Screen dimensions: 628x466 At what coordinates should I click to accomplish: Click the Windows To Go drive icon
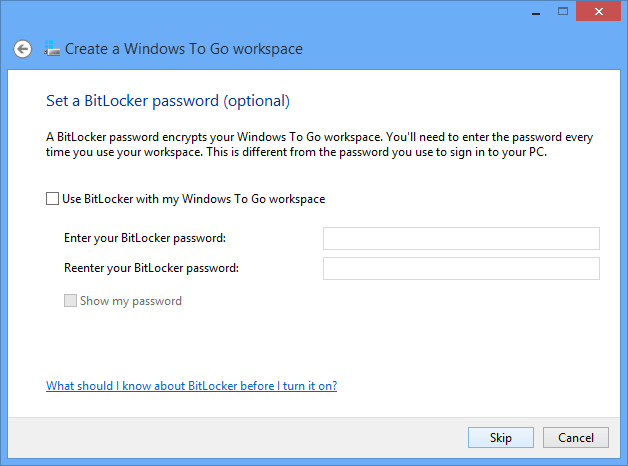click(51, 48)
